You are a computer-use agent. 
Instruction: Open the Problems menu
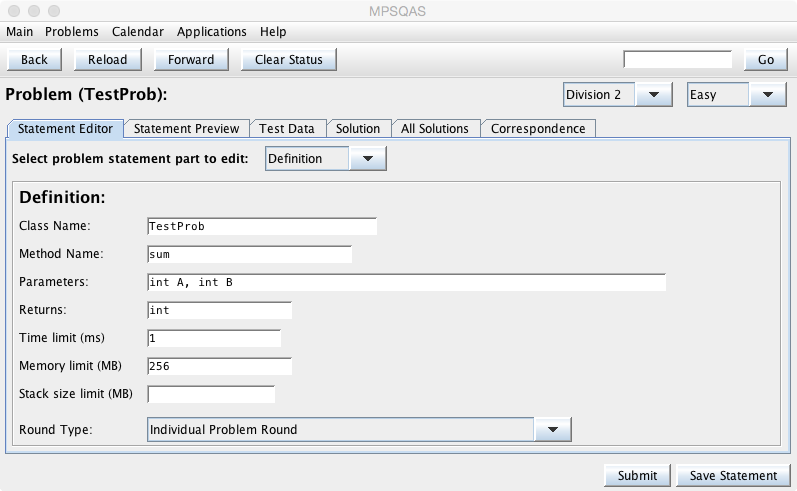(x=72, y=32)
